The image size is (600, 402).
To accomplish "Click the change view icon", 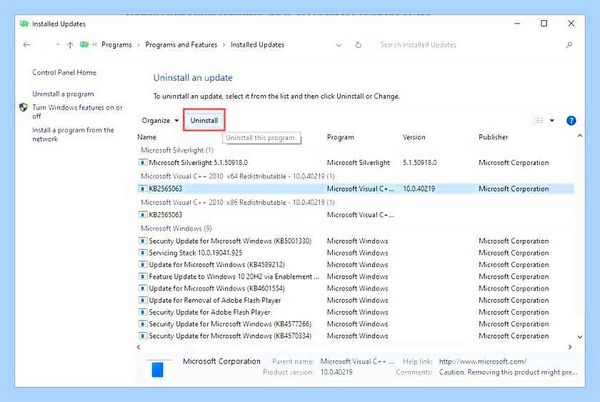I will coord(539,121).
